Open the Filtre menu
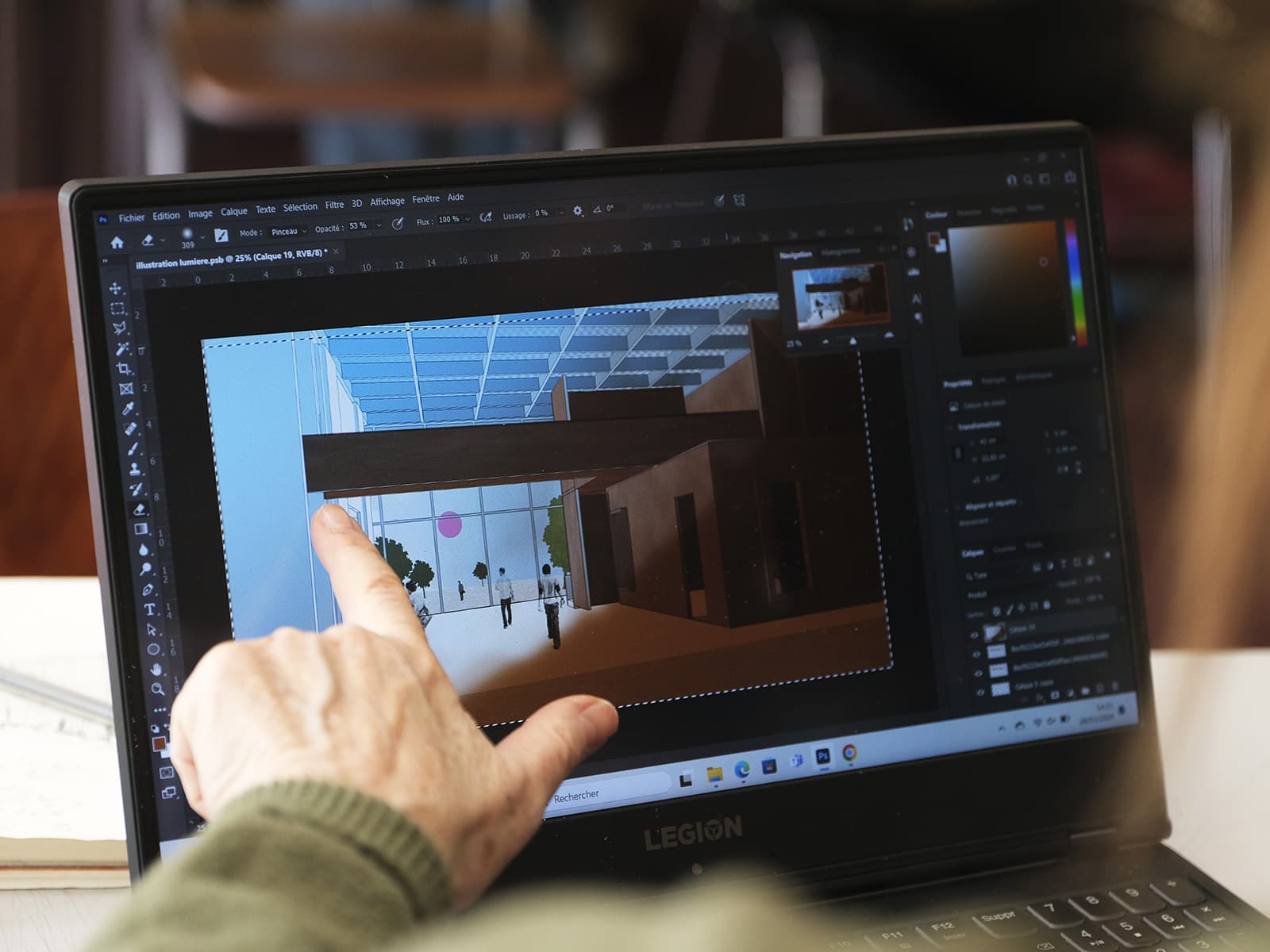Image resolution: width=1270 pixels, height=952 pixels. pyautogui.click(x=334, y=205)
